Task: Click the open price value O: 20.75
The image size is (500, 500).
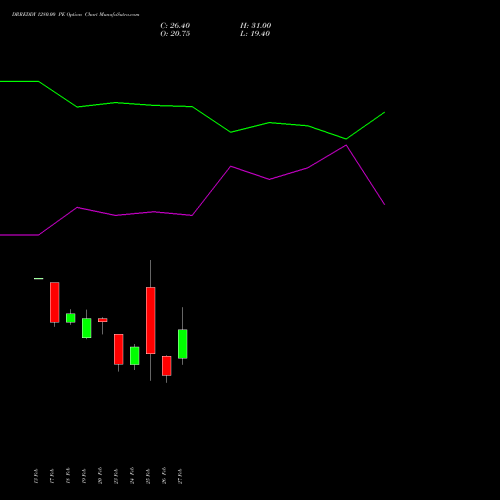Action: pyautogui.click(x=175, y=34)
